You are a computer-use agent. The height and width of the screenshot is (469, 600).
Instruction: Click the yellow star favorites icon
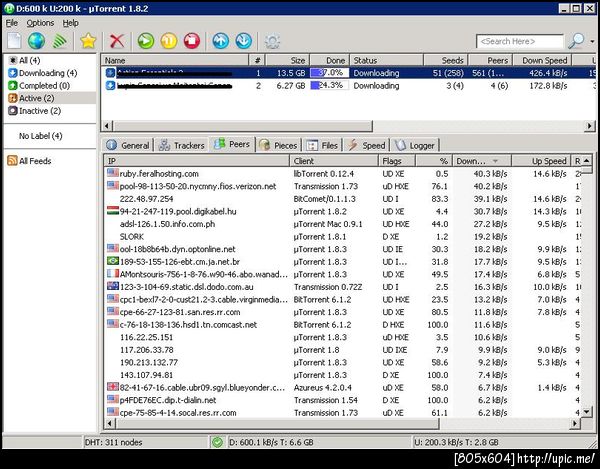point(88,41)
